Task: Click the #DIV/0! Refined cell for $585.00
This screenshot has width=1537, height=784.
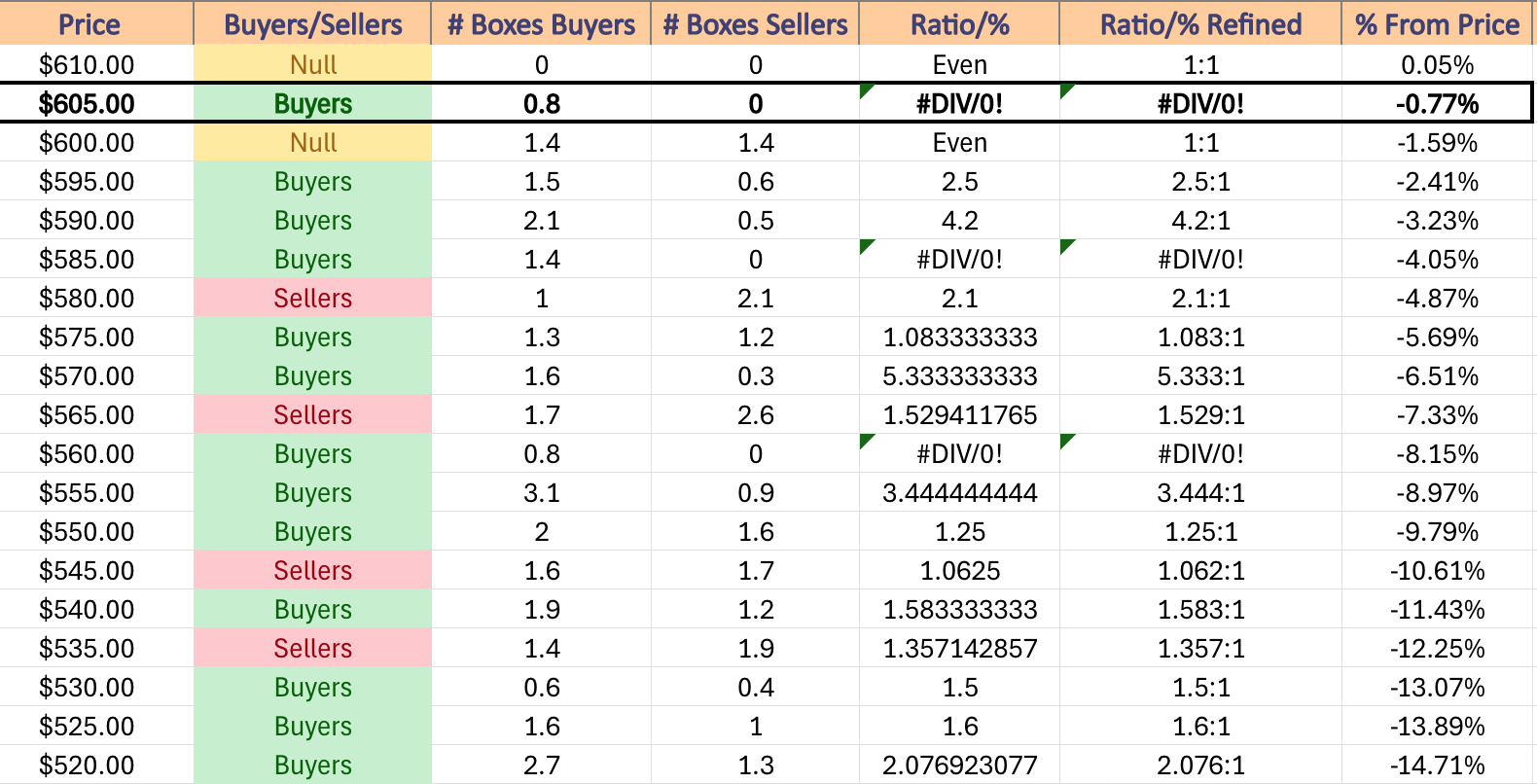Action: coord(1200,259)
